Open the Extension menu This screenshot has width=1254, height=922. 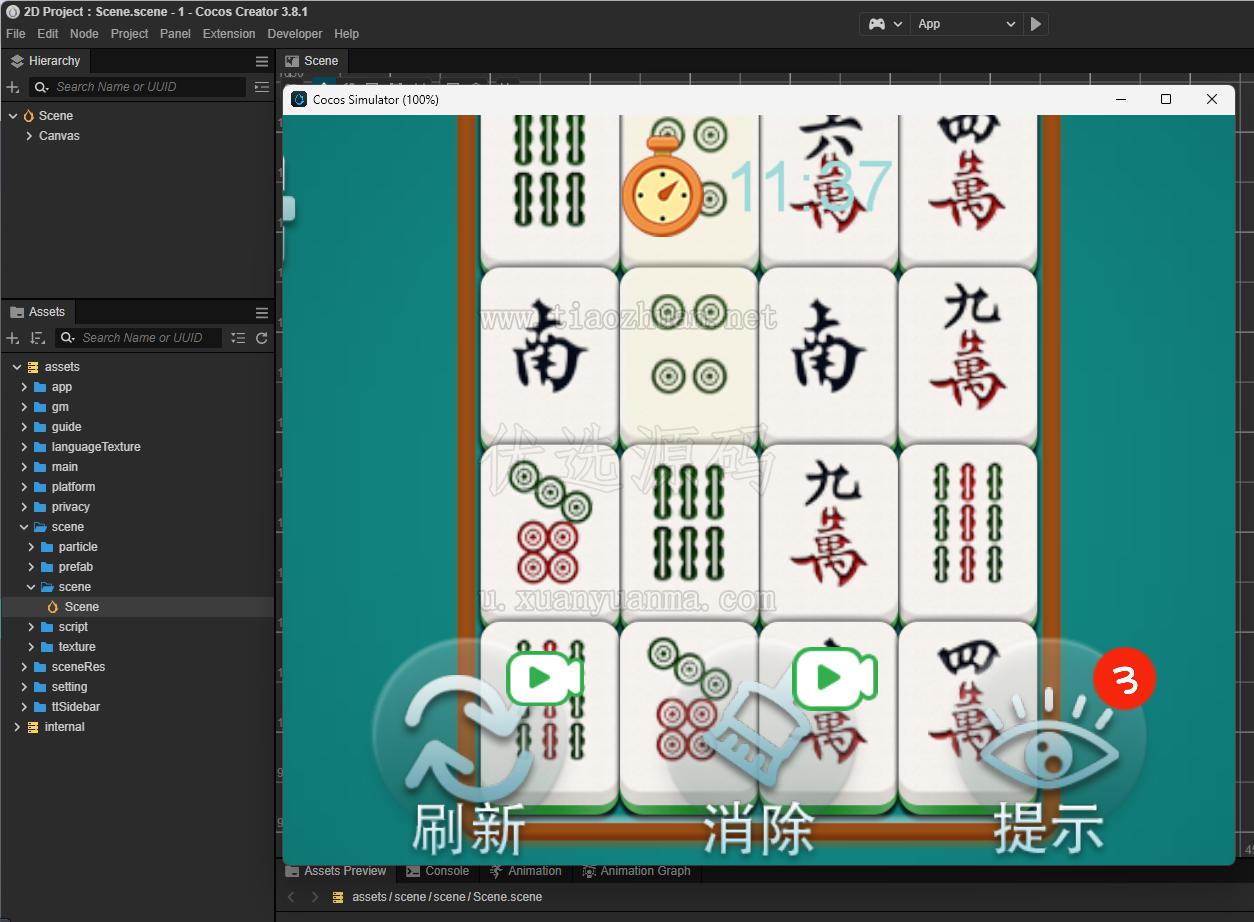tap(229, 34)
